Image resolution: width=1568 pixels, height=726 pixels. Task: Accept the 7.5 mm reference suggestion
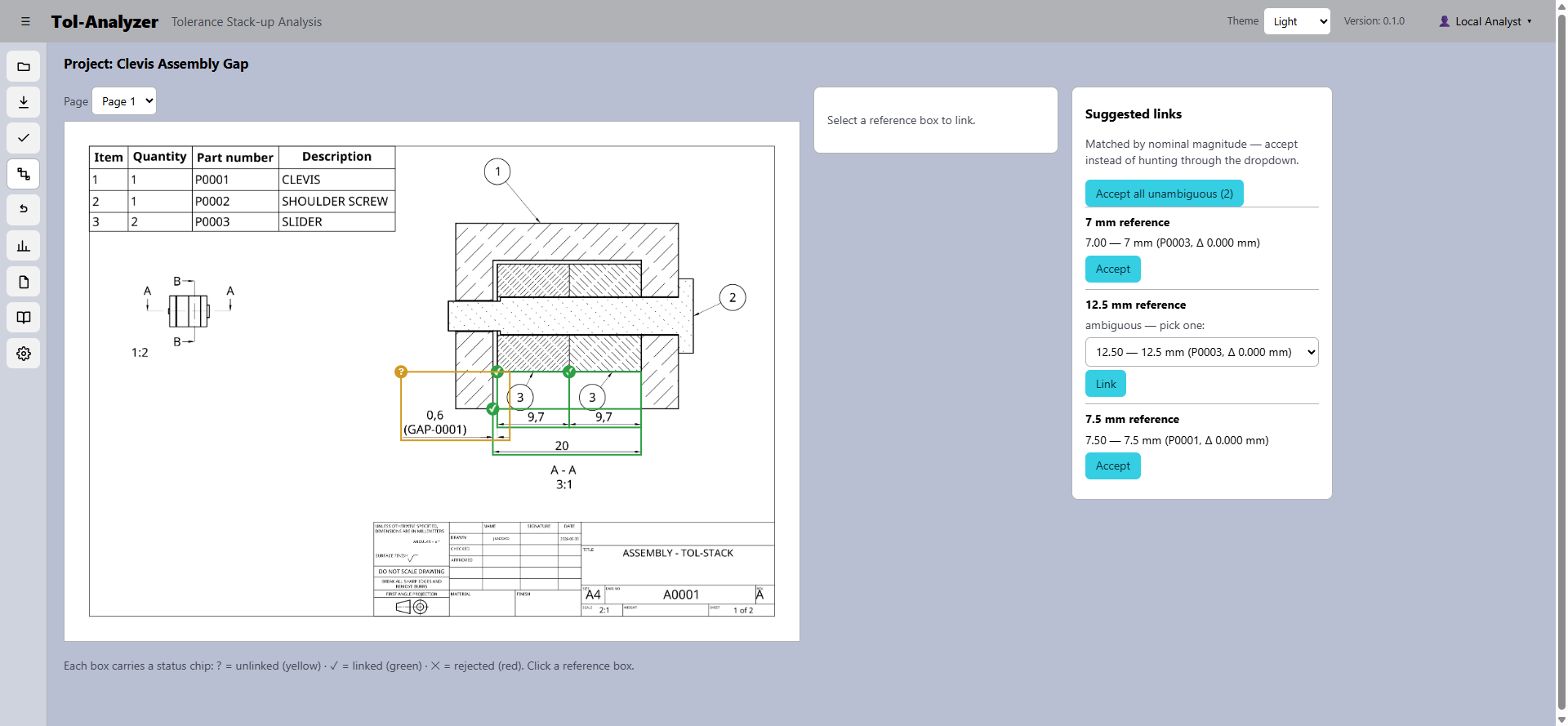pos(1112,465)
